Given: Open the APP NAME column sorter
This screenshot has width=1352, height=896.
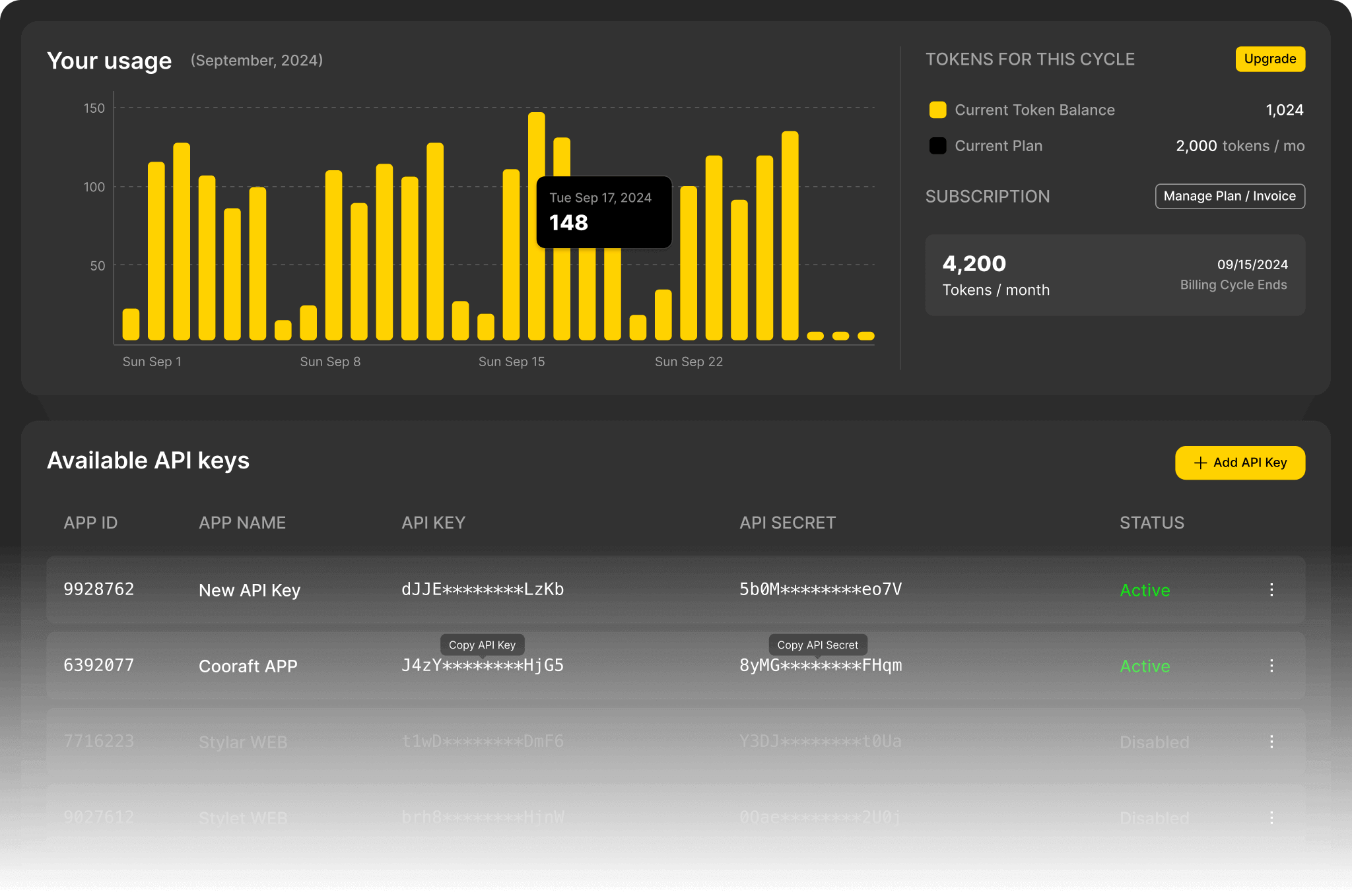Looking at the screenshot, I should coord(242,523).
